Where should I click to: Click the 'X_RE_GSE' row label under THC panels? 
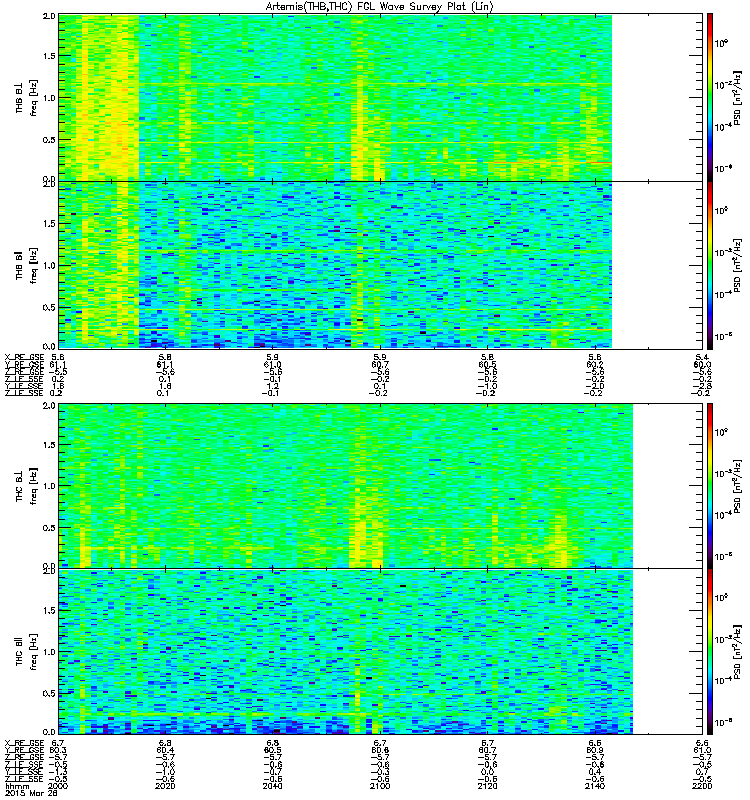(24, 743)
